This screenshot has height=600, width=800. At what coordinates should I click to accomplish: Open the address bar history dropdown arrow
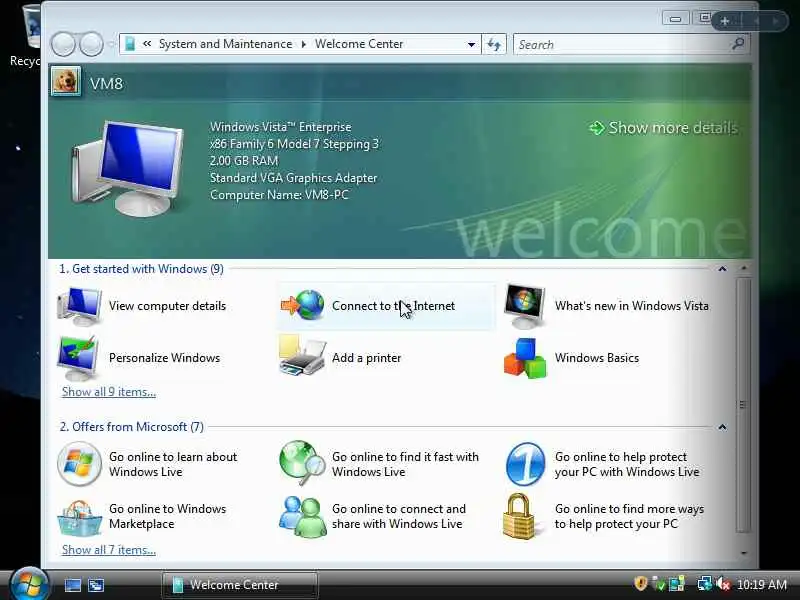pyautogui.click(x=471, y=44)
